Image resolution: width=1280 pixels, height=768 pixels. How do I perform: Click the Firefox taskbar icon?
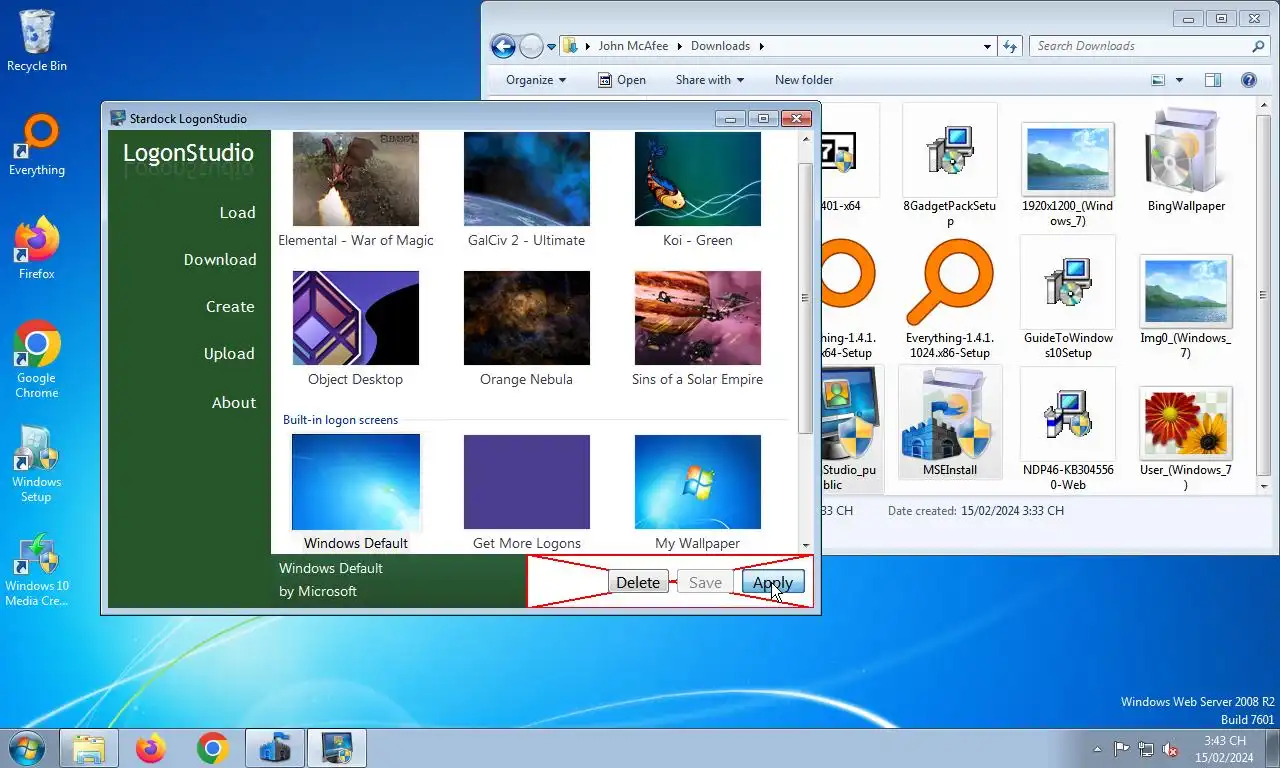[x=151, y=748]
